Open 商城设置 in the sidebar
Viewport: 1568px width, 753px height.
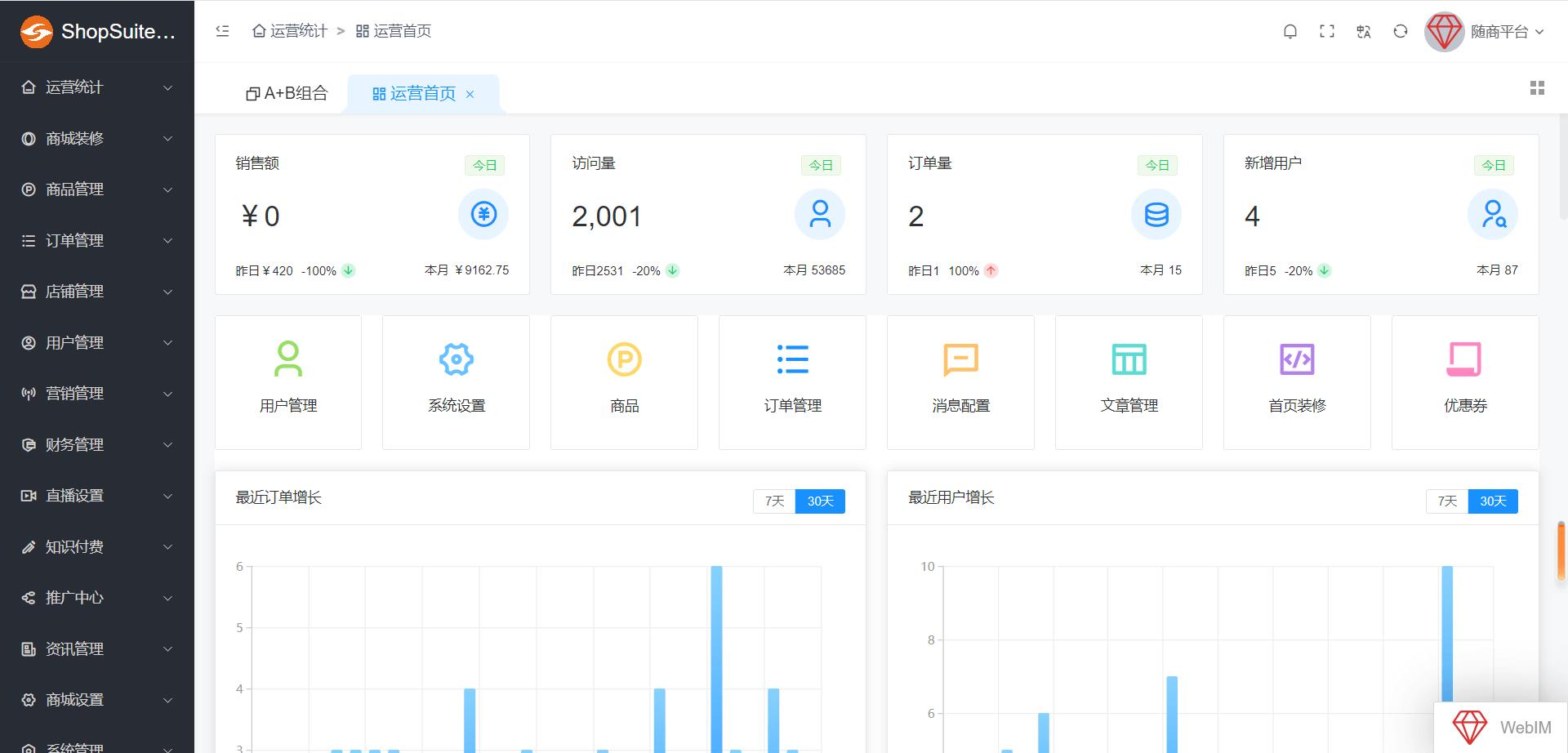[97, 700]
